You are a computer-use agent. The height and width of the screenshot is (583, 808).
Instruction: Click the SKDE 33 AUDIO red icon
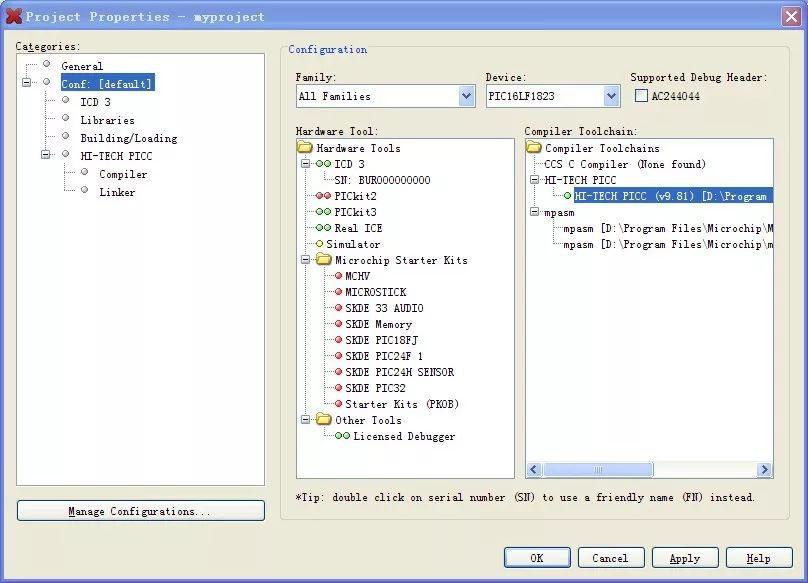[x=339, y=308]
